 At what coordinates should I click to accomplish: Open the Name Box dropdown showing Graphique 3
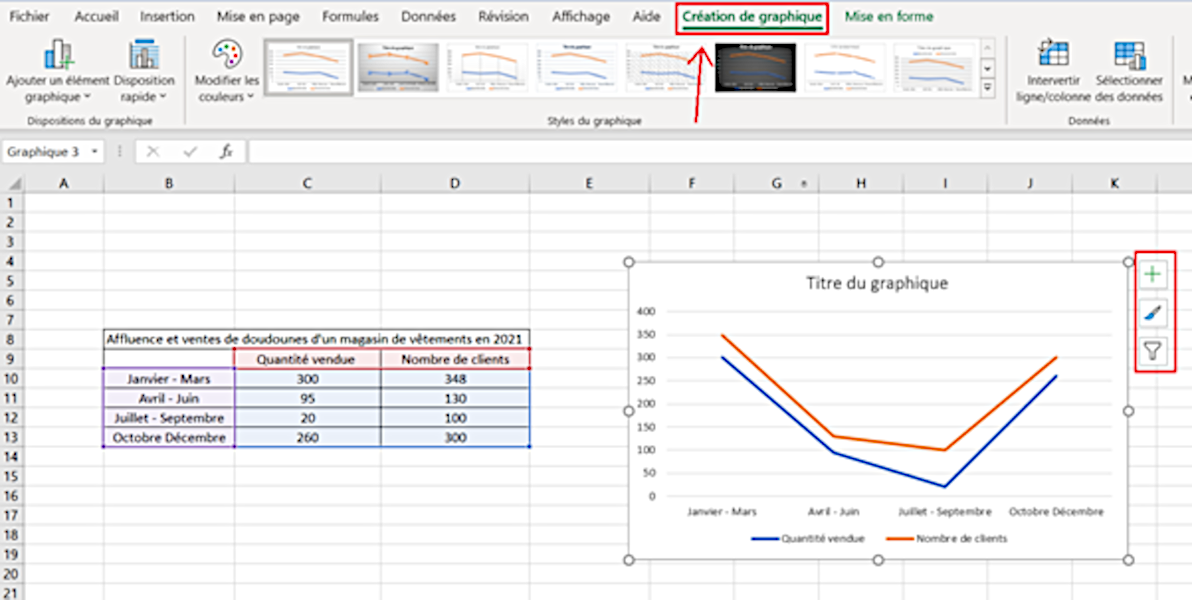pyautogui.click(x=96, y=151)
